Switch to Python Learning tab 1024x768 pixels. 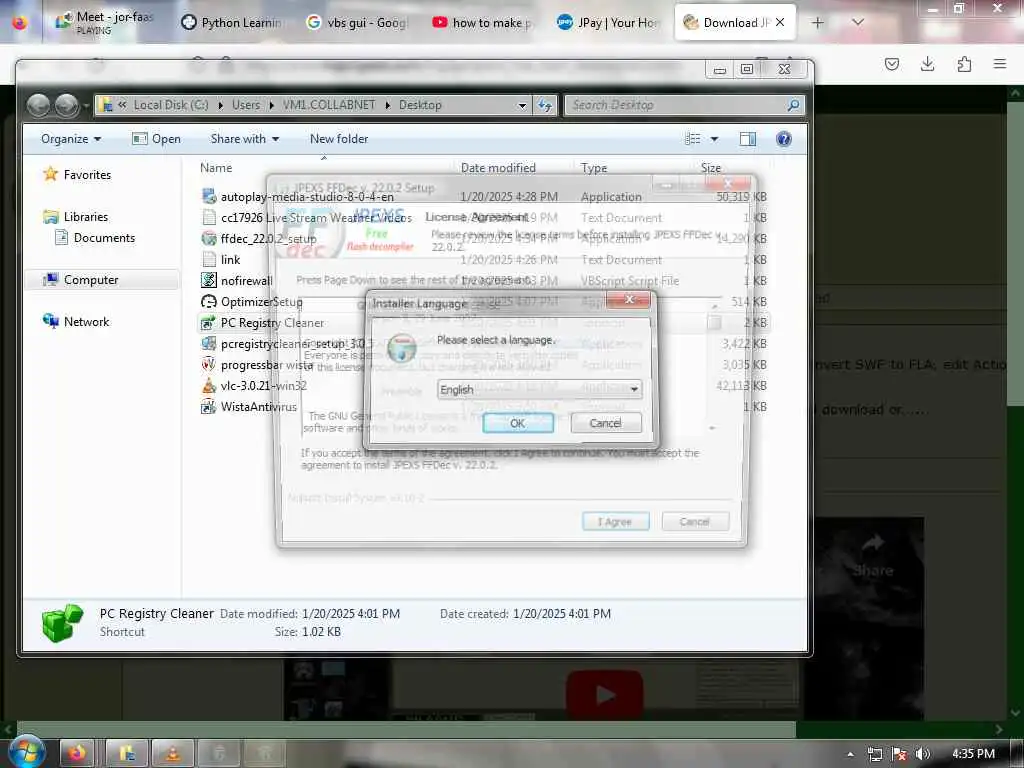coord(232,22)
